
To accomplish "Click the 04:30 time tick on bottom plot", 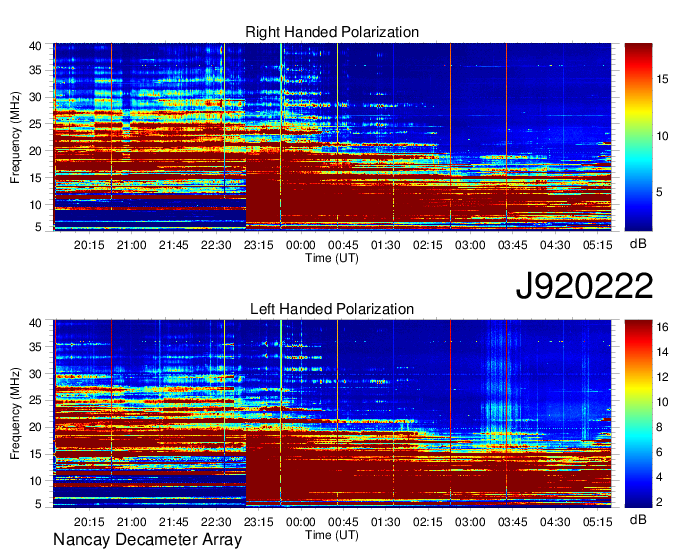I will point(555,522).
